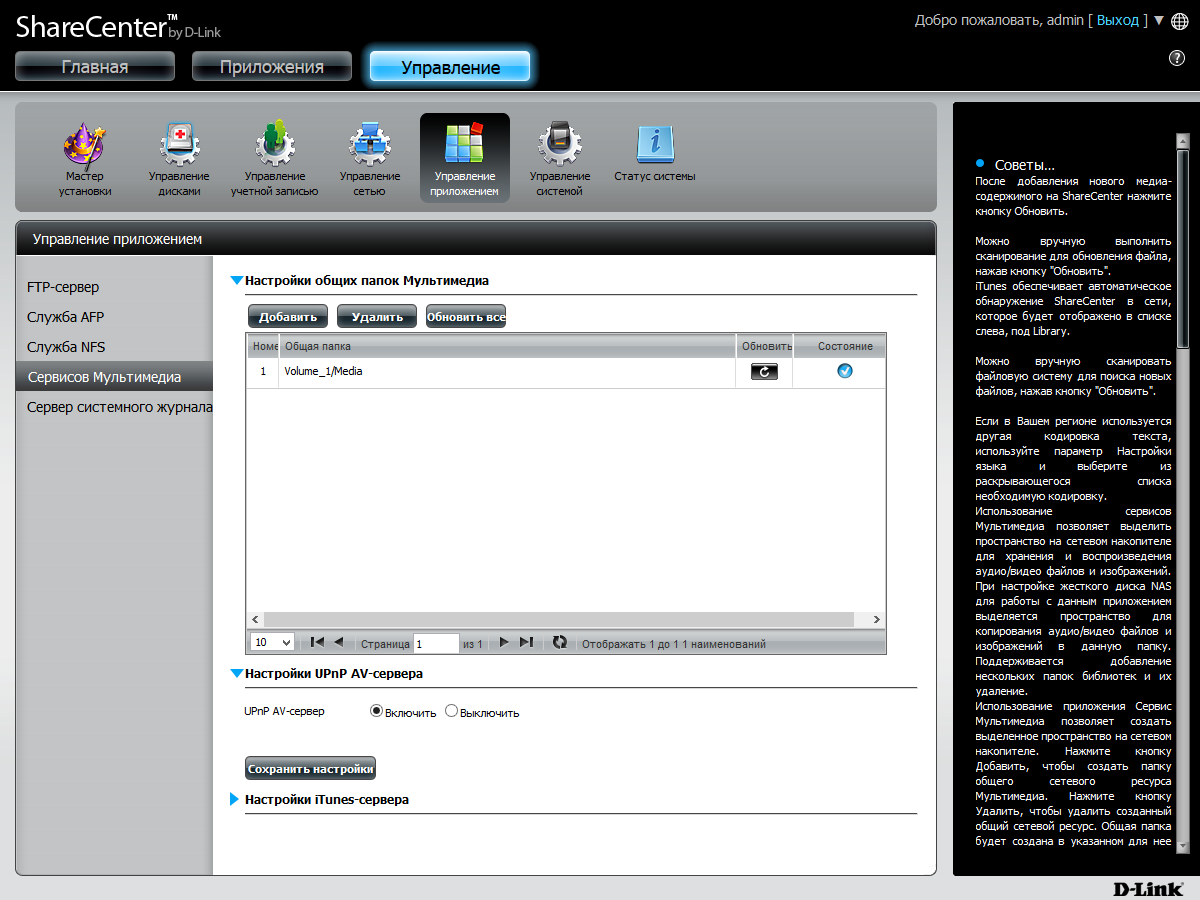Screen dimensions: 1200x900
Task: Enable UPnP AV-сервер with Включить
Action: click(x=377, y=711)
